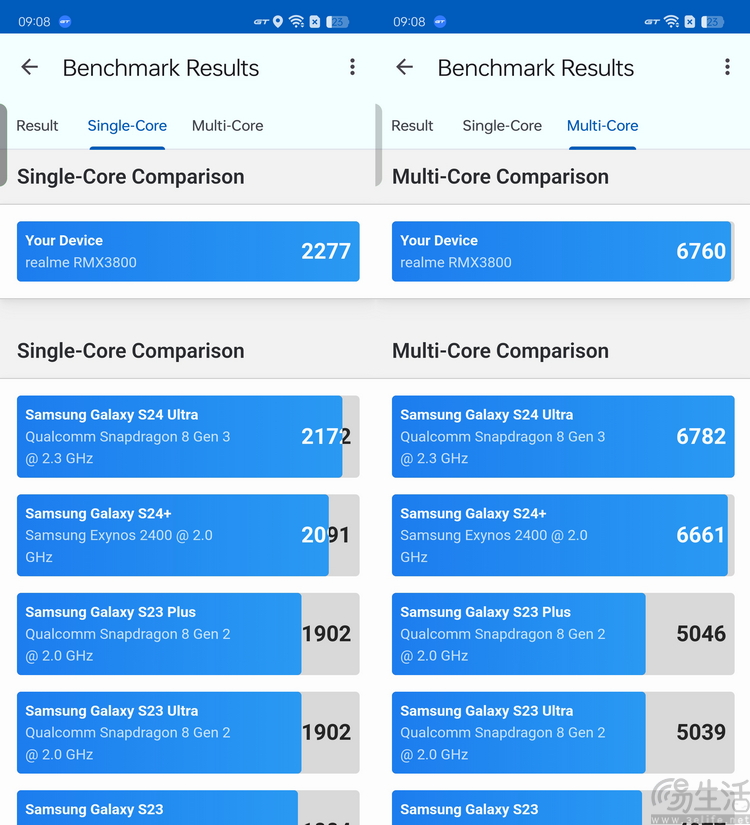Switch to the Result tab on the right screen
The image size is (750, 825).
(412, 126)
